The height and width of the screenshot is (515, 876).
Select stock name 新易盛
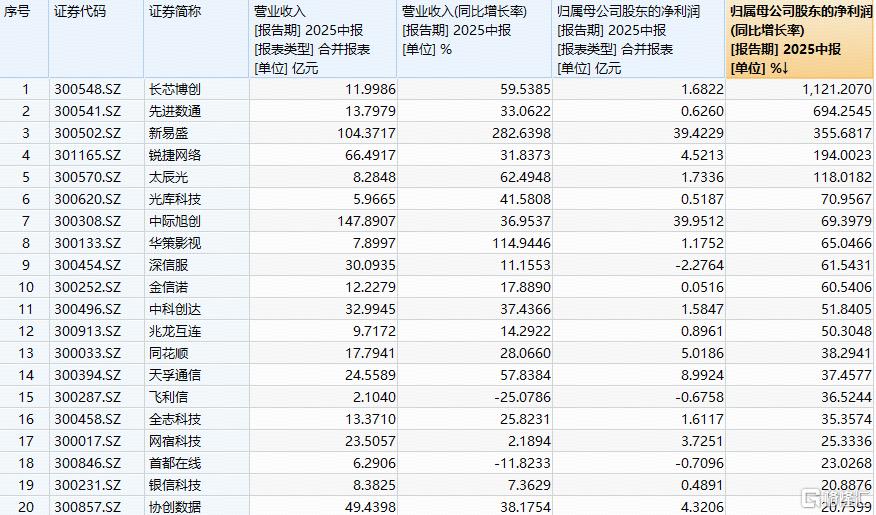(x=169, y=133)
